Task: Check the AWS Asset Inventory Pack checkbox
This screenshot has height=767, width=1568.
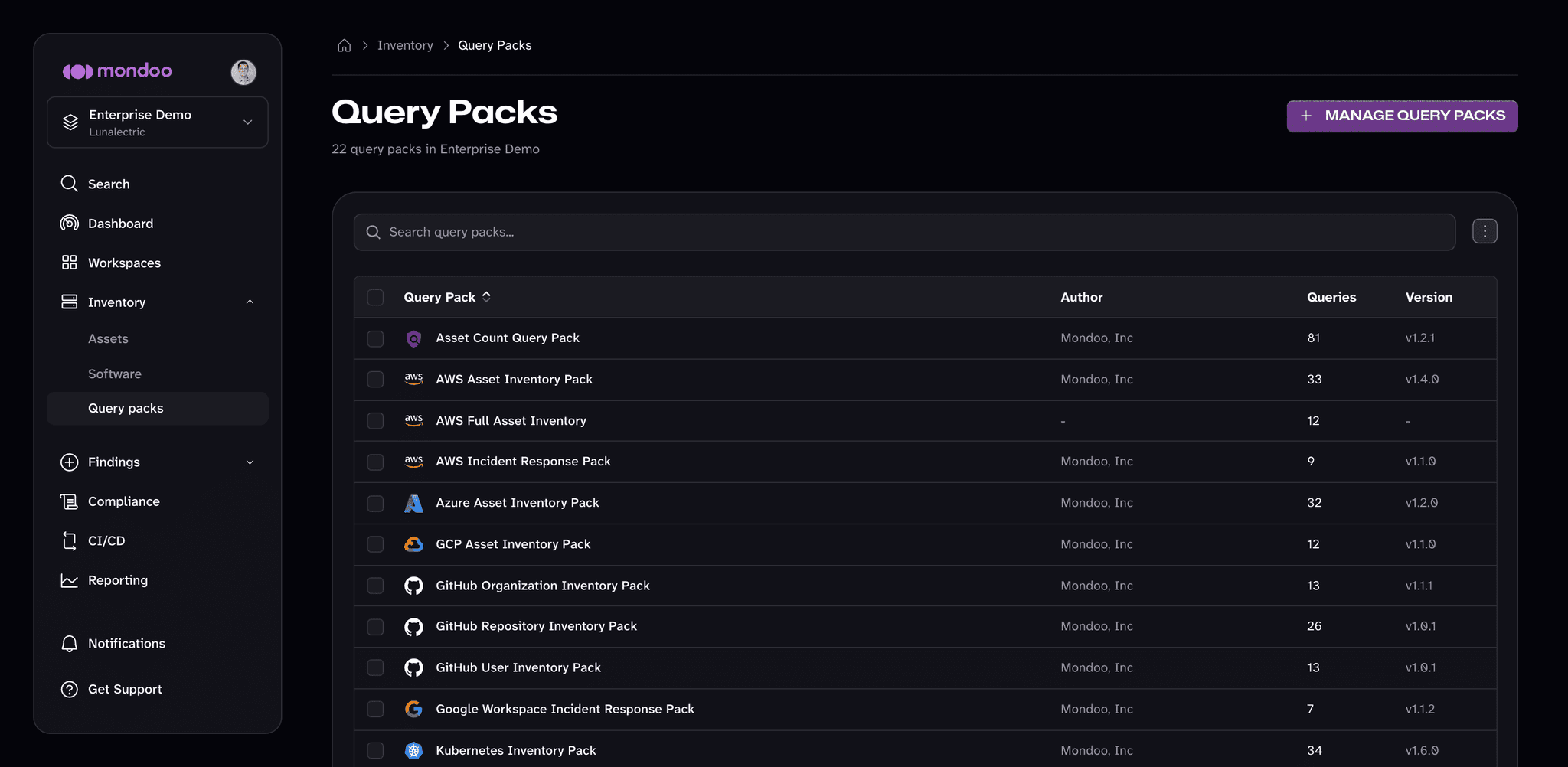Action: coord(375,380)
